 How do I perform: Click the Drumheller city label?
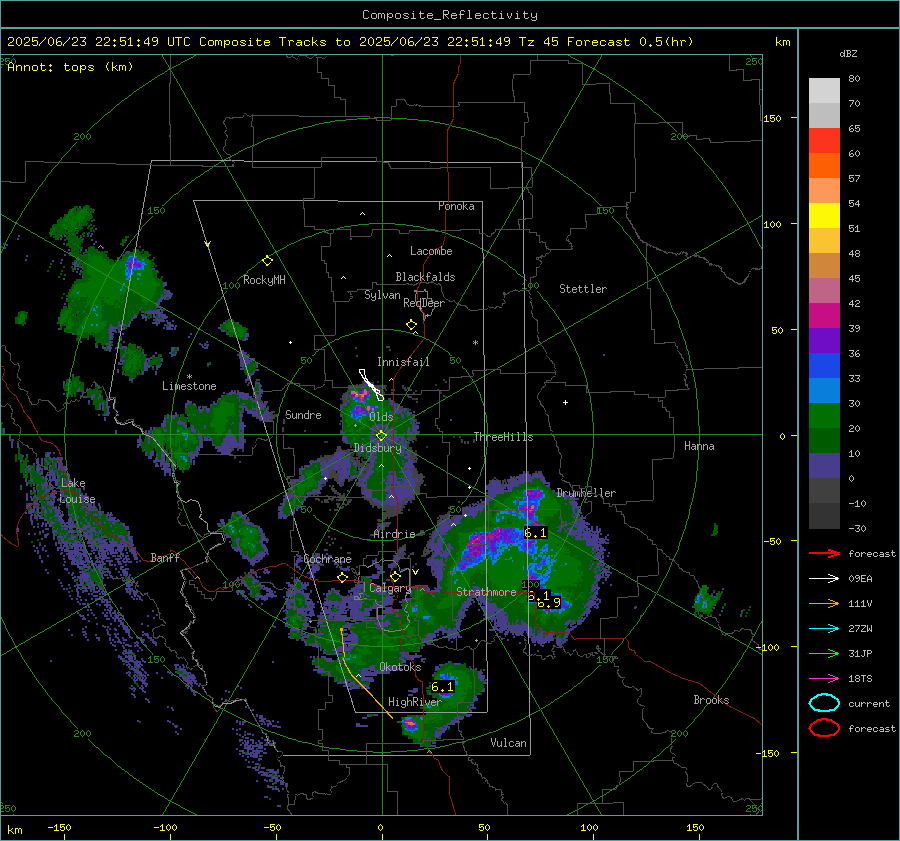tap(586, 493)
